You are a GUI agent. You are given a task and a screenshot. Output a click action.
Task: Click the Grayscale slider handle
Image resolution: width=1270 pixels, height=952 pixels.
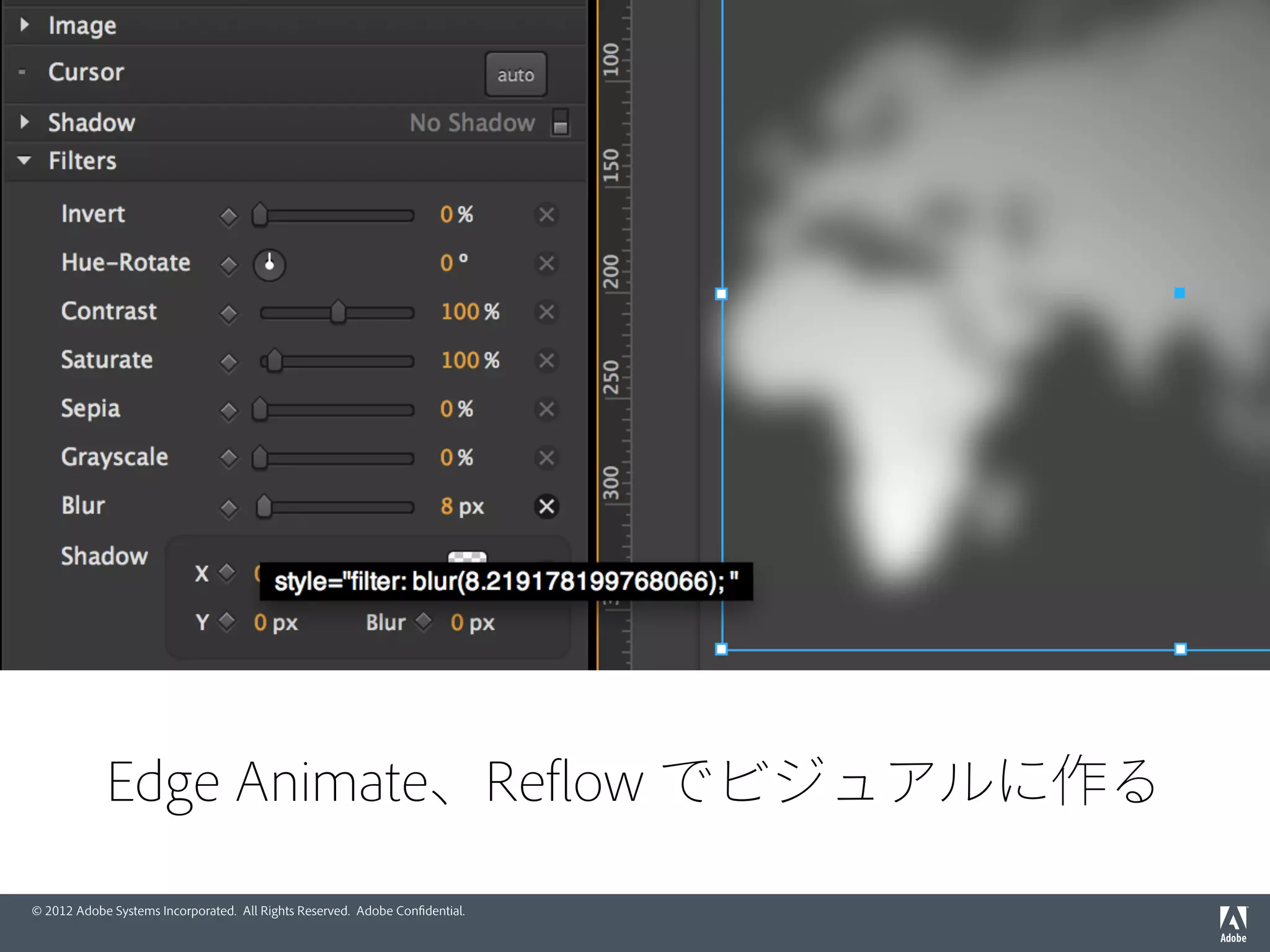pyautogui.click(x=260, y=458)
